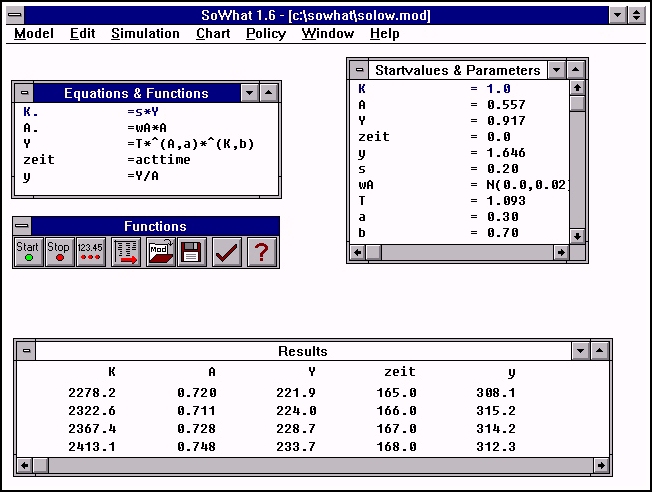652x492 pixels.
Task: Click the red checkmark icon
Action: click(x=227, y=252)
